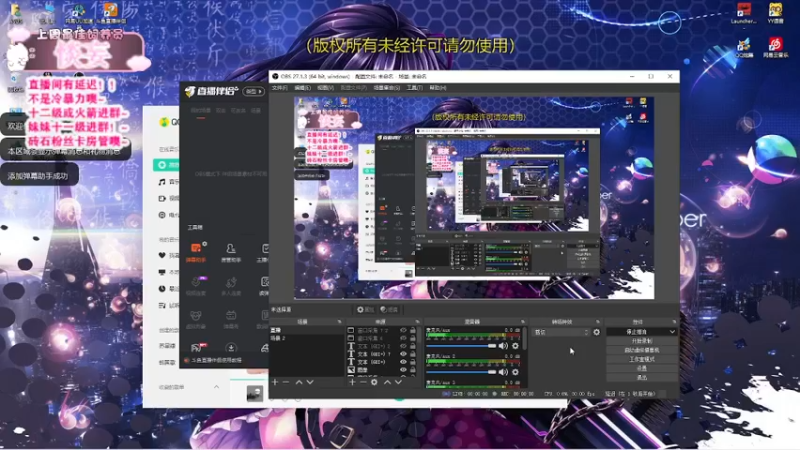Open transition properties gear icon
This screenshot has width=800, height=450.
point(596,332)
